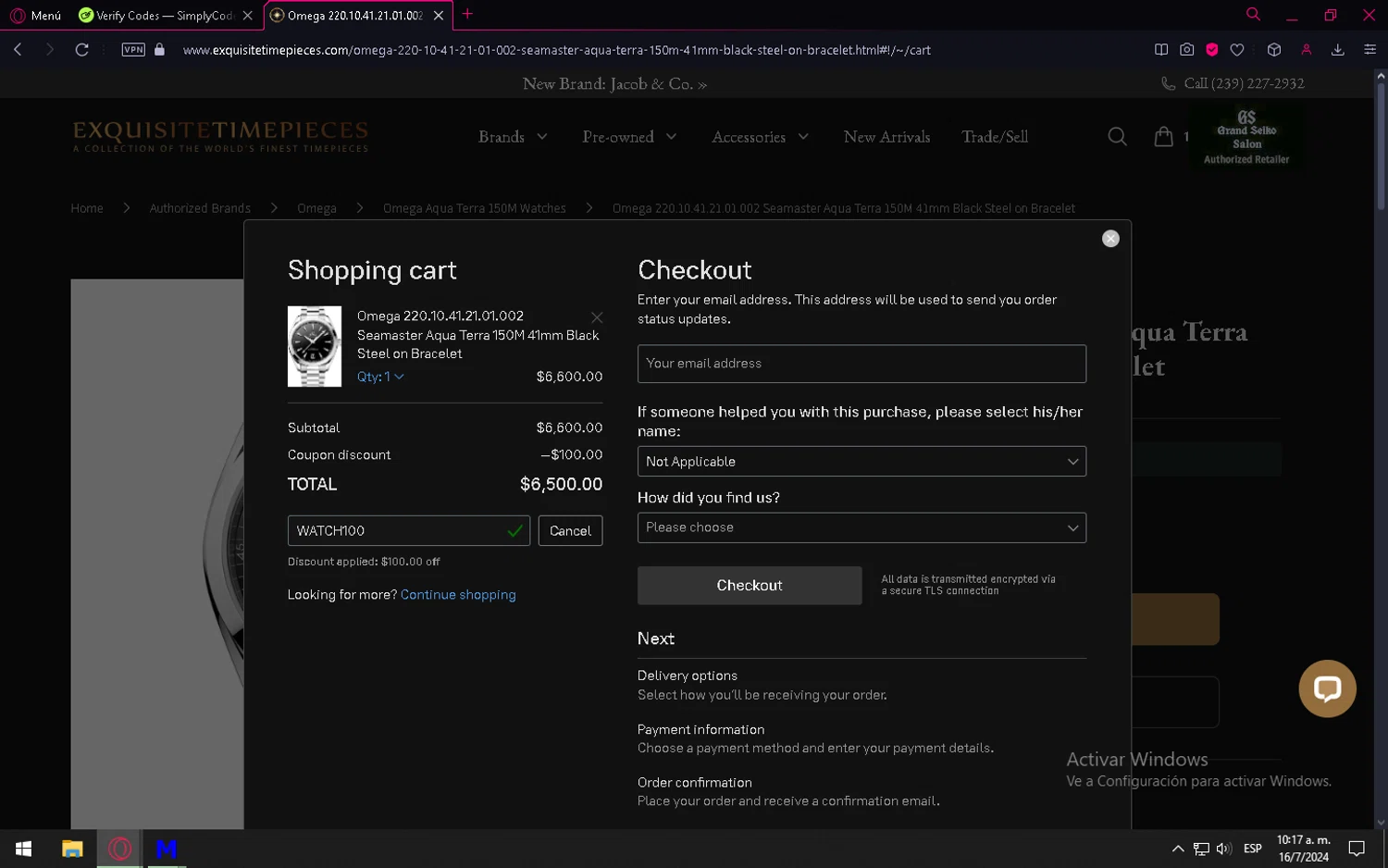Go to the Authorized Brands breadcrumb
The width and height of the screenshot is (1388, 868).
tap(200, 208)
